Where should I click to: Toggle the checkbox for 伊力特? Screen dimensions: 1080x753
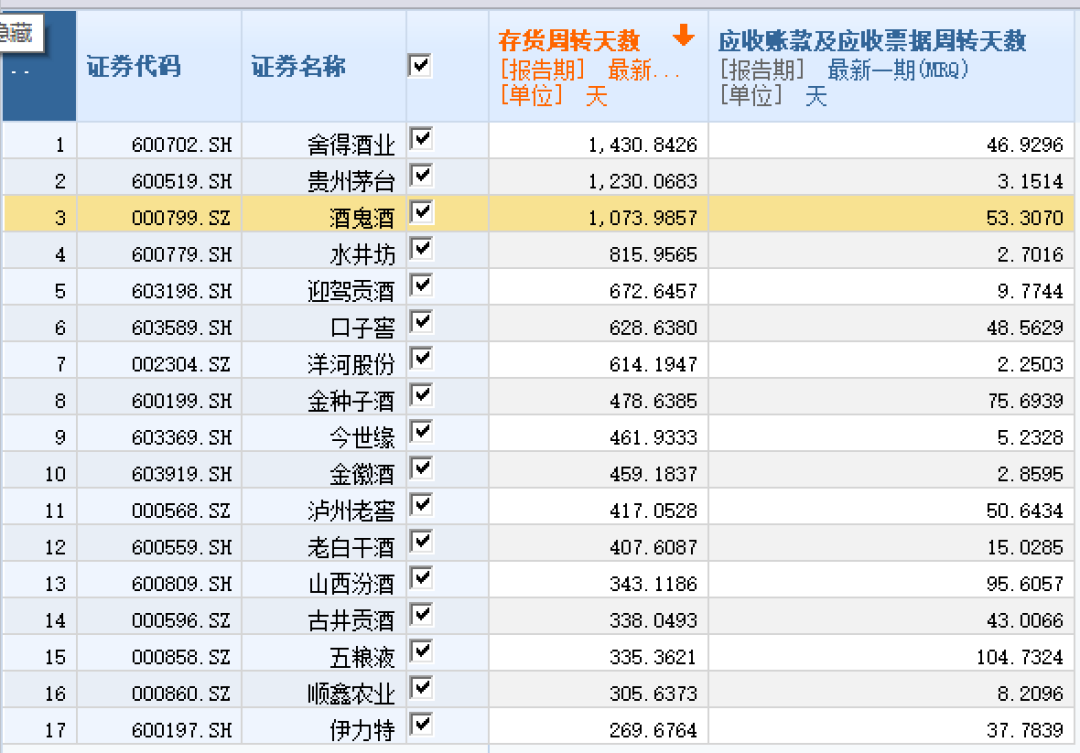pos(421,724)
